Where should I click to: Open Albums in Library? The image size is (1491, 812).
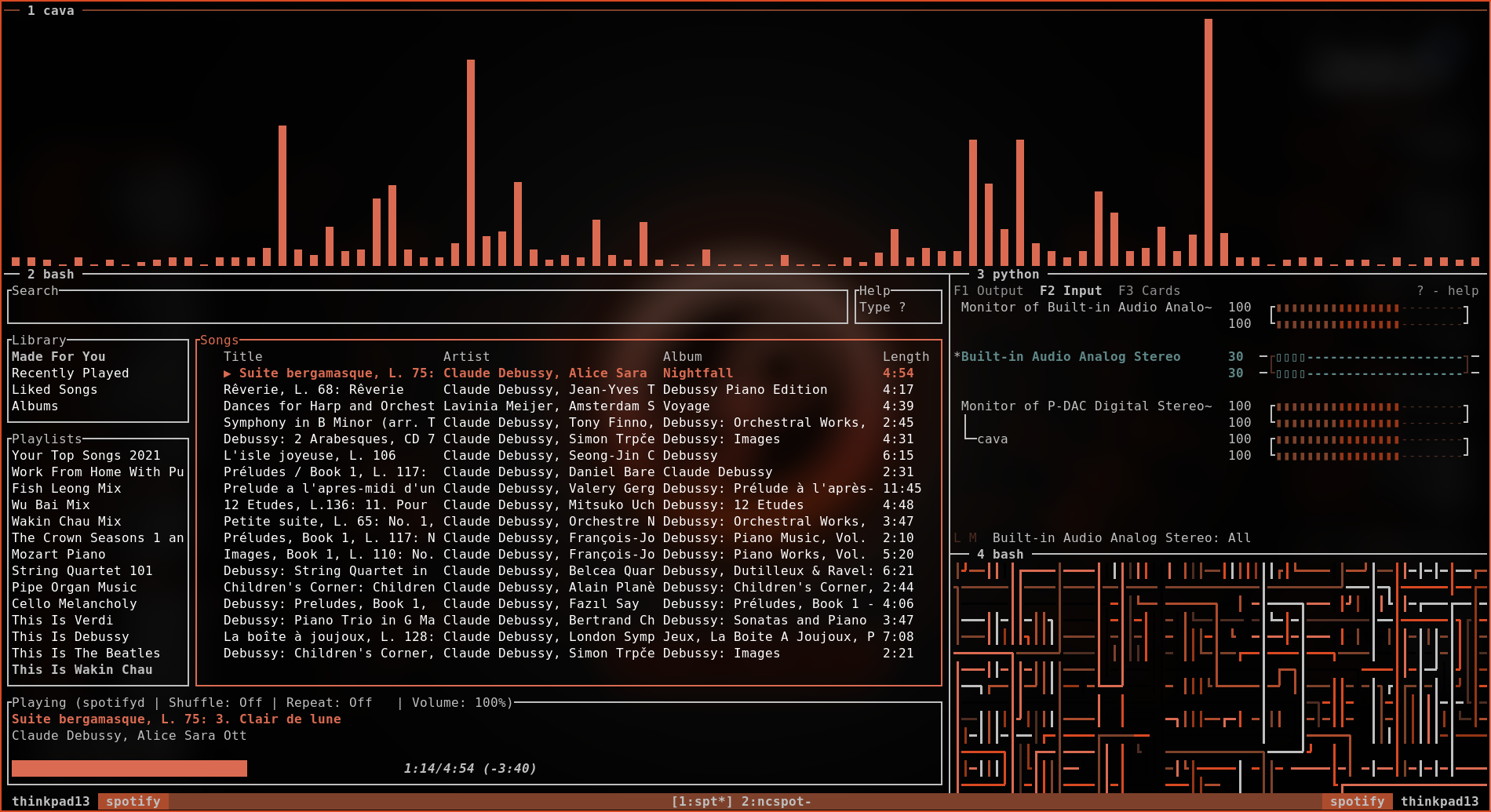[x=35, y=406]
